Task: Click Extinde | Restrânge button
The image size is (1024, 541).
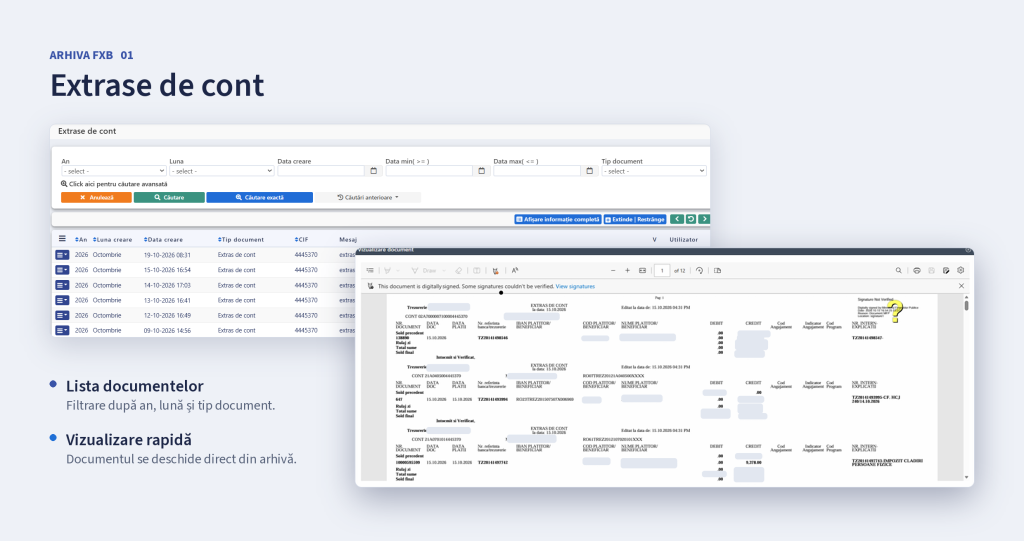Action: click(x=635, y=220)
